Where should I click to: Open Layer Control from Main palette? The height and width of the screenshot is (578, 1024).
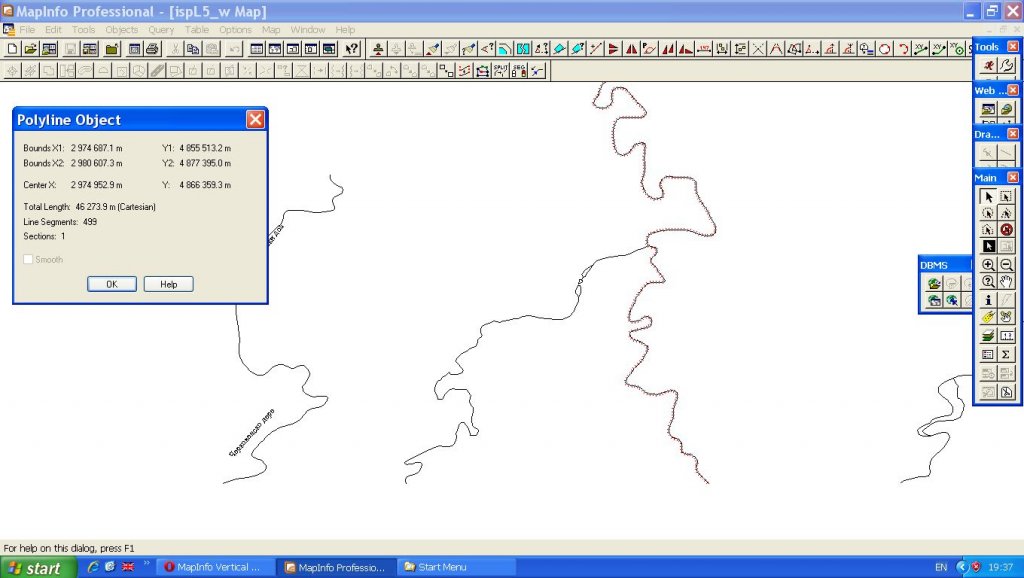tap(988, 335)
